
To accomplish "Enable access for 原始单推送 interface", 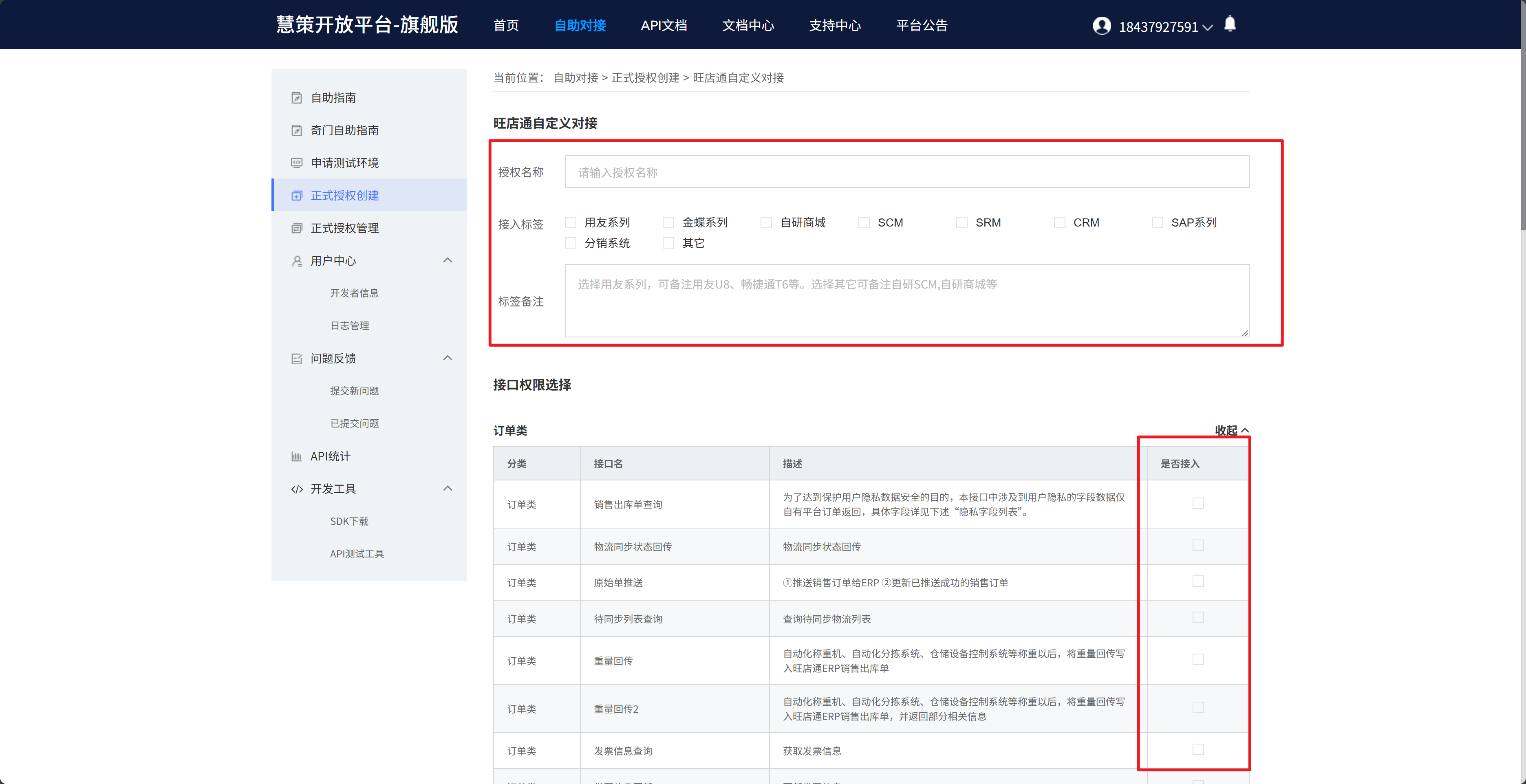I will click(1198, 581).
